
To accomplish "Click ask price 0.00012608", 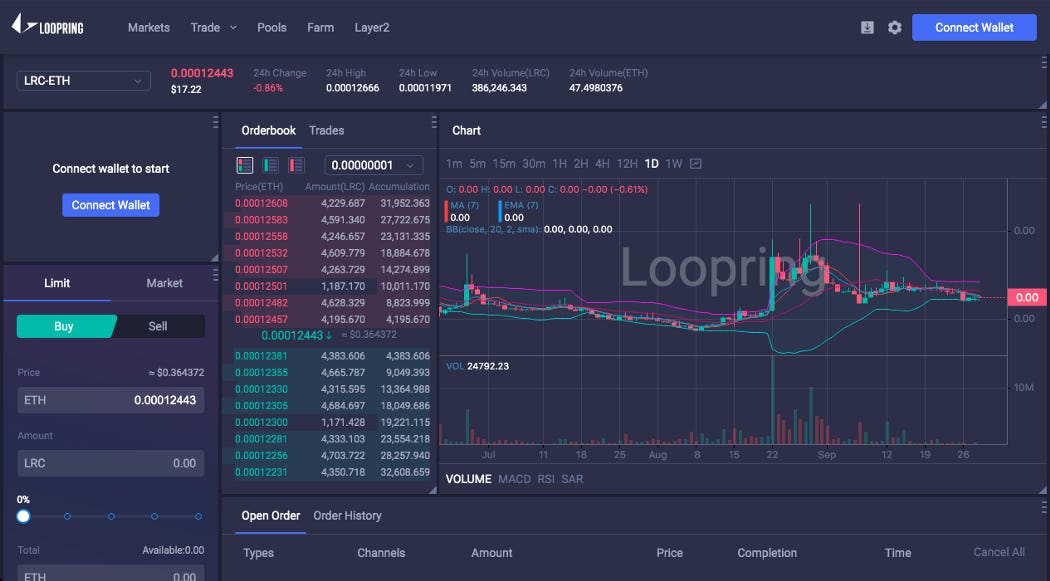I will [261, 203].
